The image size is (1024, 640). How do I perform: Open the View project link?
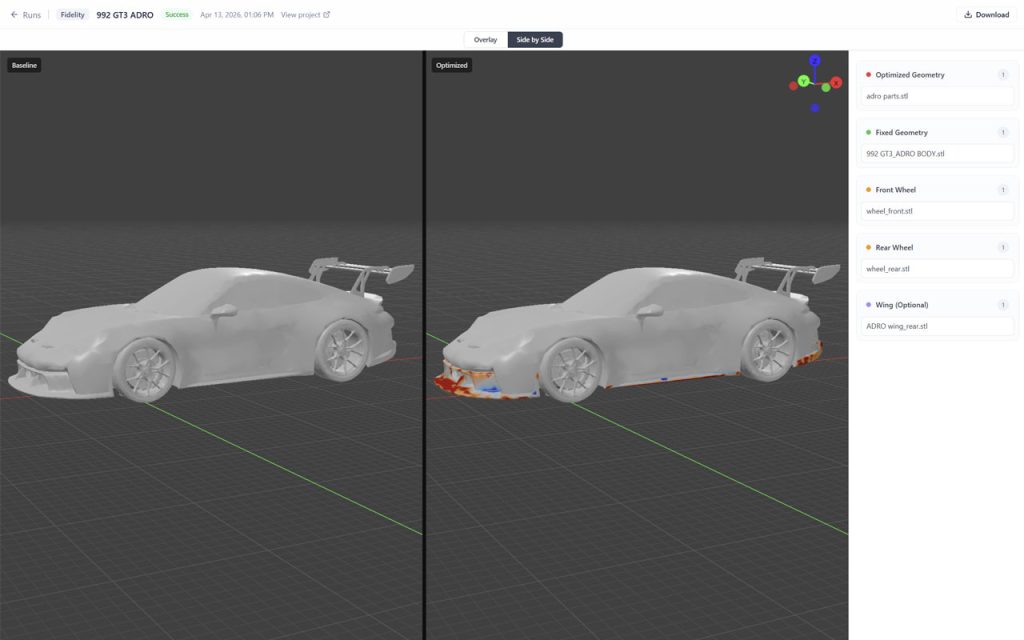click(x=305, y=14)
